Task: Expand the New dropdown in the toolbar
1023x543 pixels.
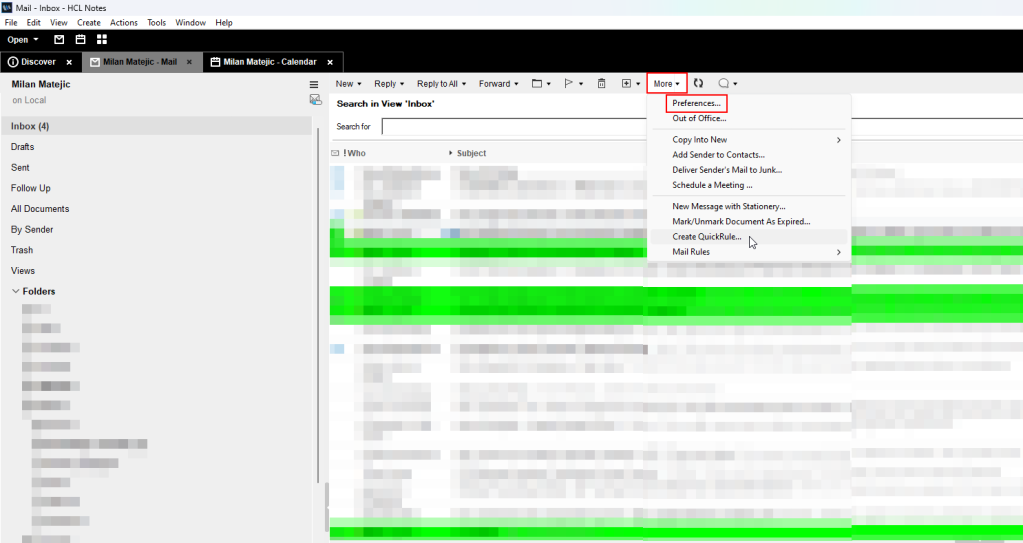Action: pyautogui.click(x=348, y=84)
